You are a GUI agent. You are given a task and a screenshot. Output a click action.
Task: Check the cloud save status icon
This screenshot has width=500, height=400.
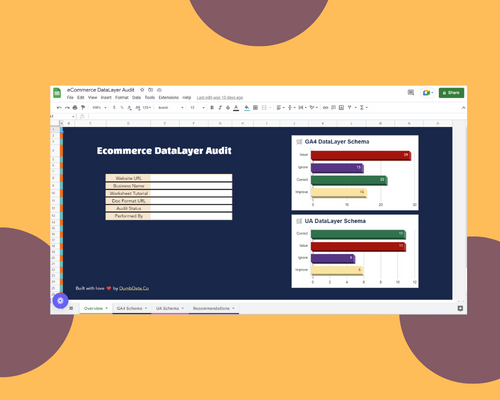coord(159,90)
